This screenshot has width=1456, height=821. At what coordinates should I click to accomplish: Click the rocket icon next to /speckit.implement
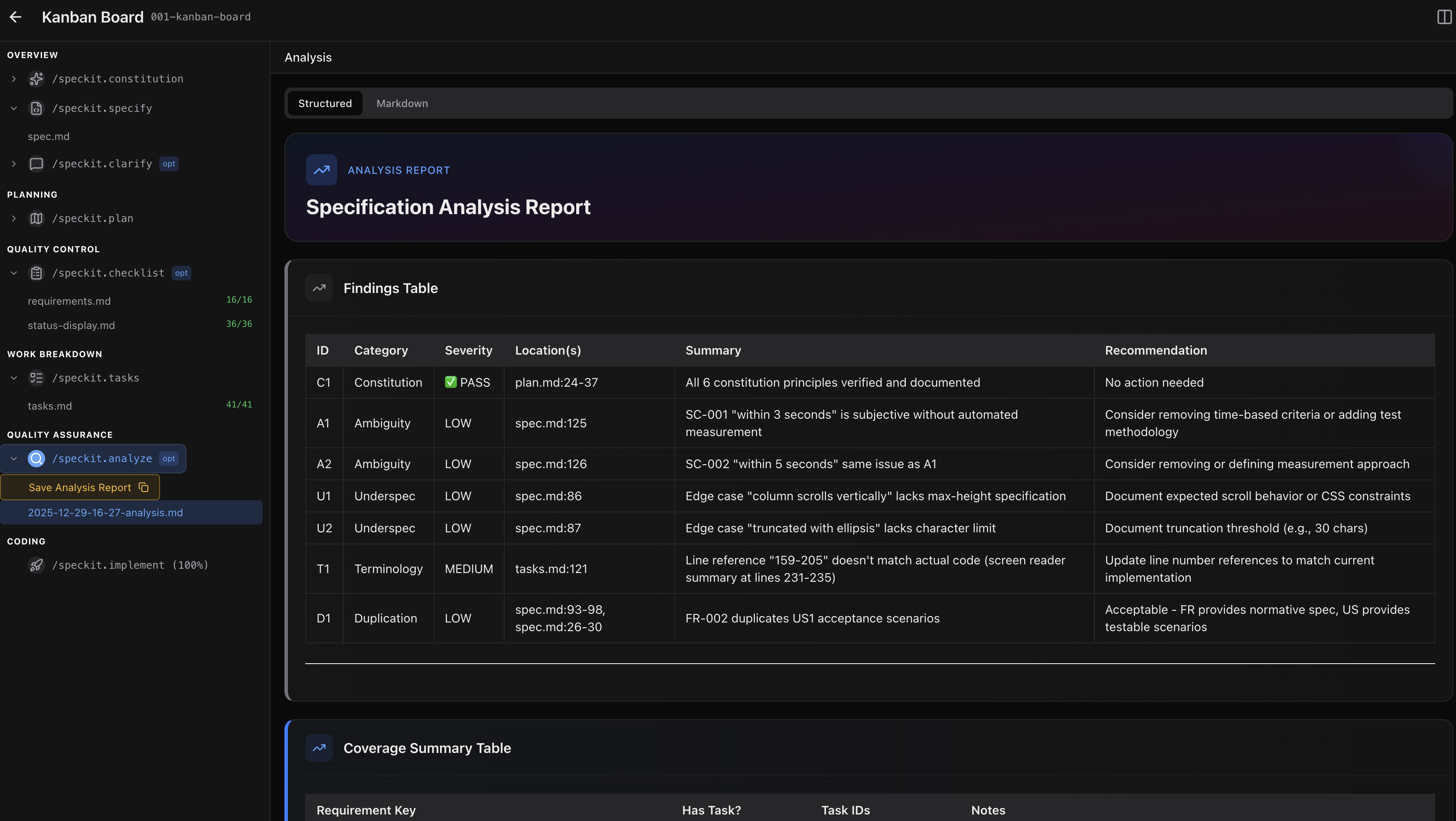click(36, 565)
